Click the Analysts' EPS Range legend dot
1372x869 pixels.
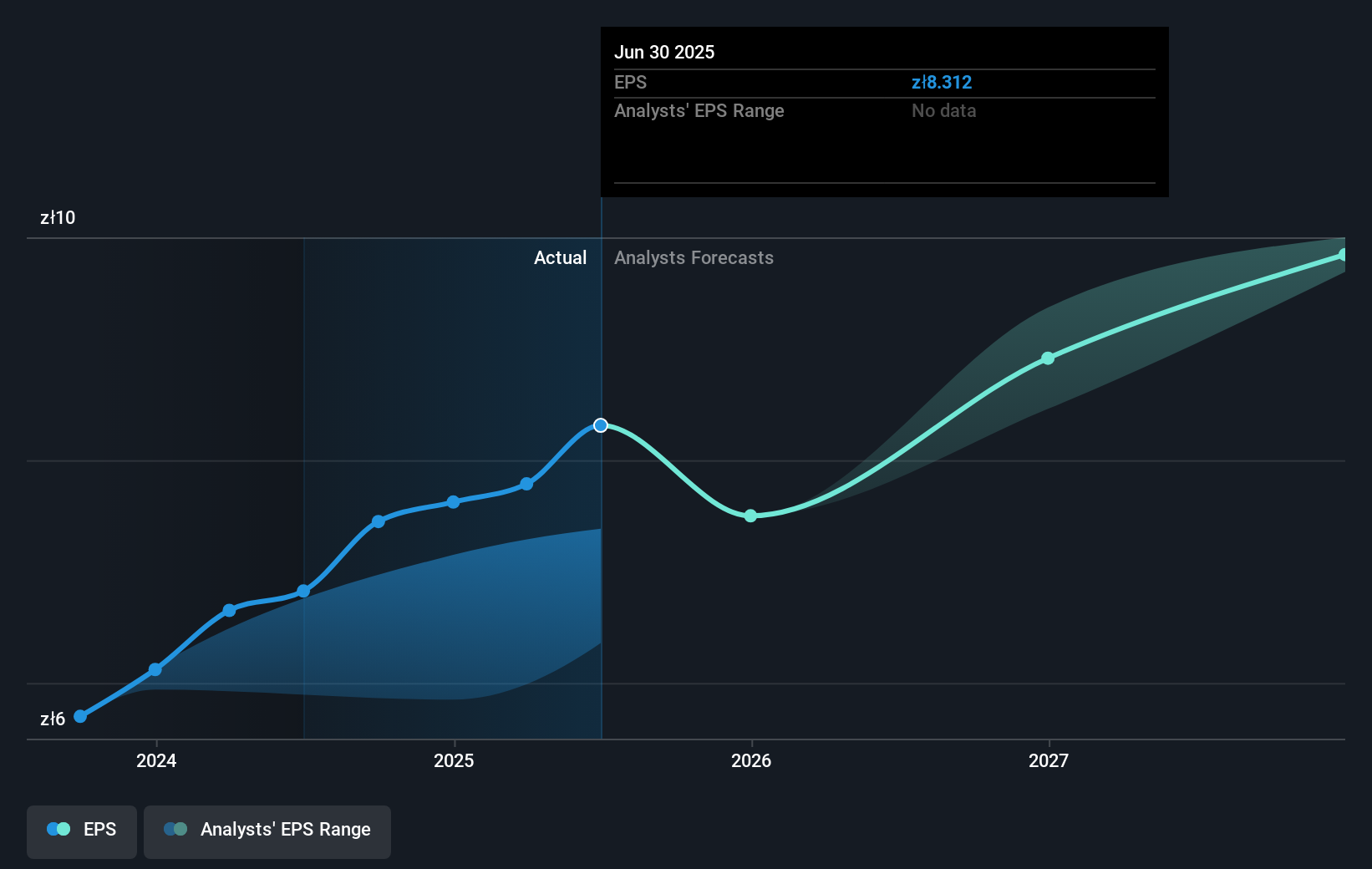pyautogui.click(x=175, y=829)
